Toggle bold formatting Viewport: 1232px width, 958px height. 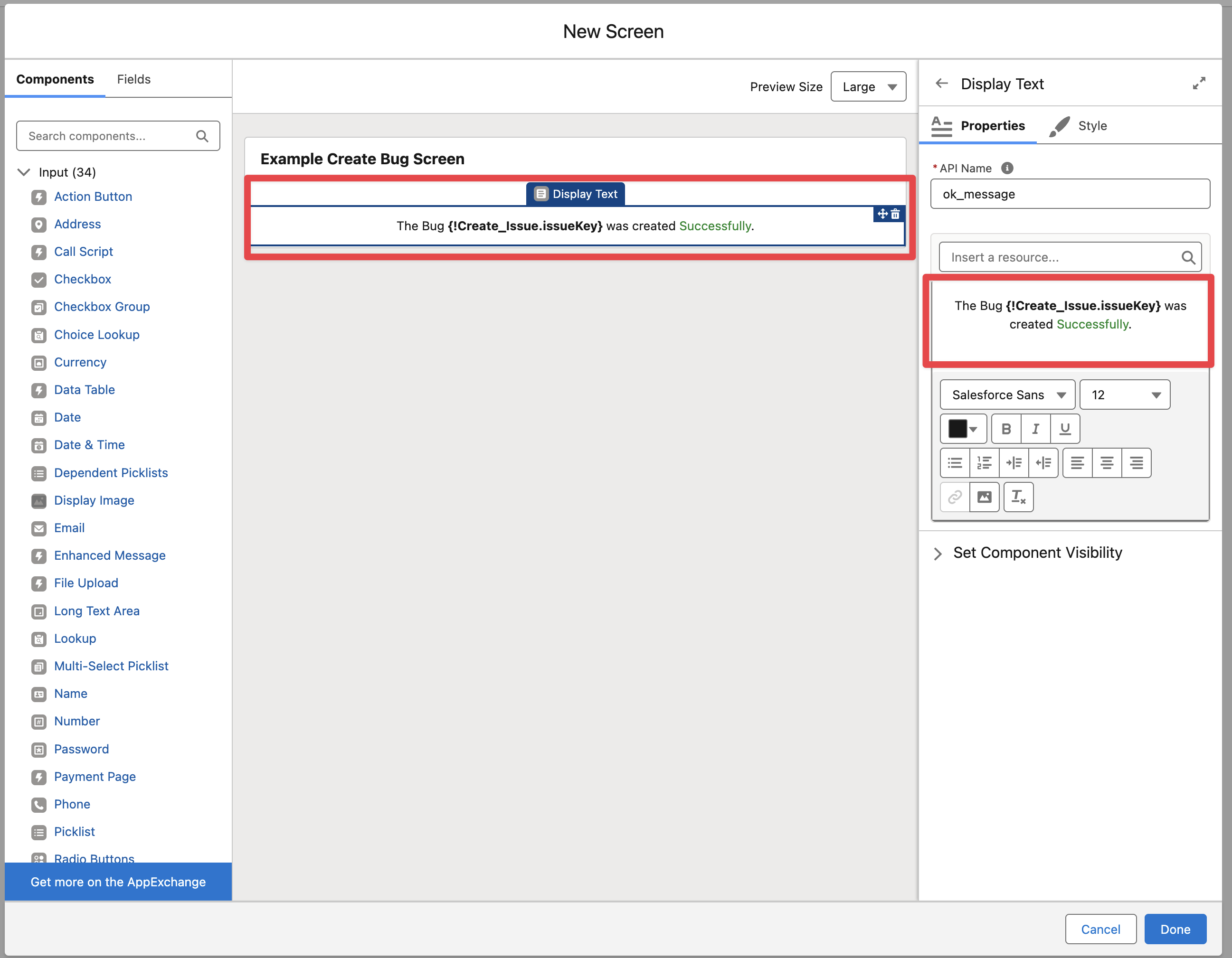pos(1006,429)
